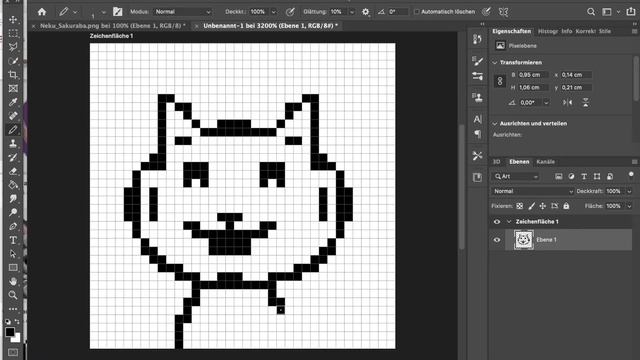Screen dimensions: 640x360
Task: Select the Frame tool
Action: click(x=13, y=88)
